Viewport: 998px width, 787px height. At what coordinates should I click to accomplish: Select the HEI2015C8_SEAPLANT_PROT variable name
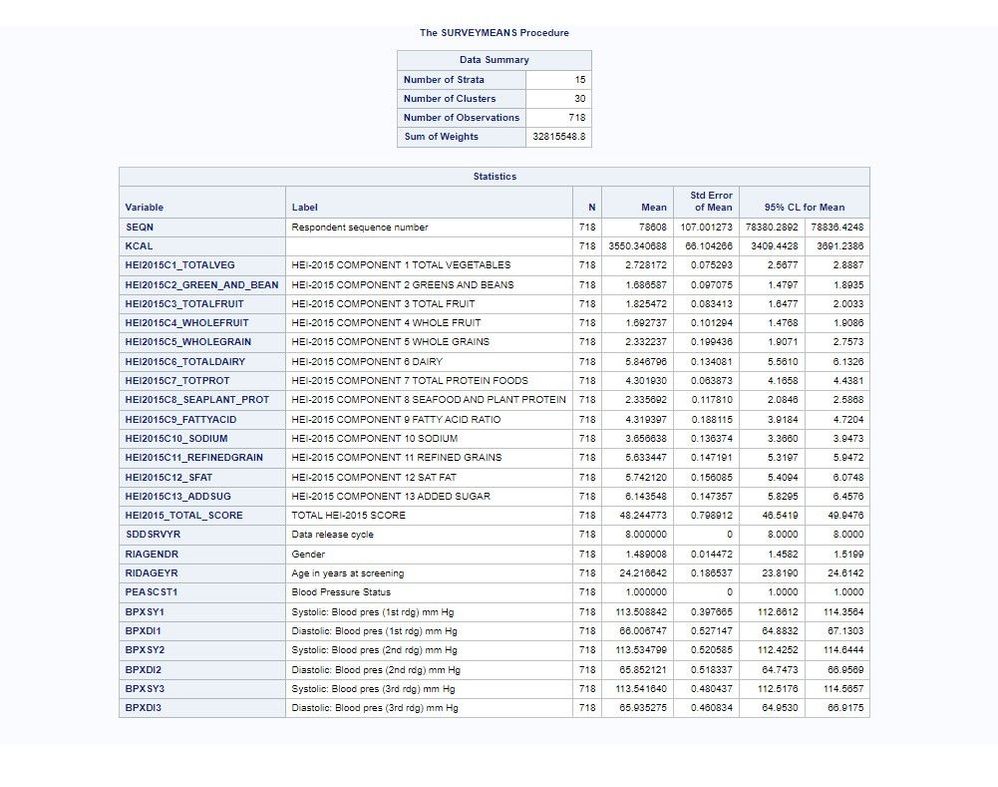[197, 400]
